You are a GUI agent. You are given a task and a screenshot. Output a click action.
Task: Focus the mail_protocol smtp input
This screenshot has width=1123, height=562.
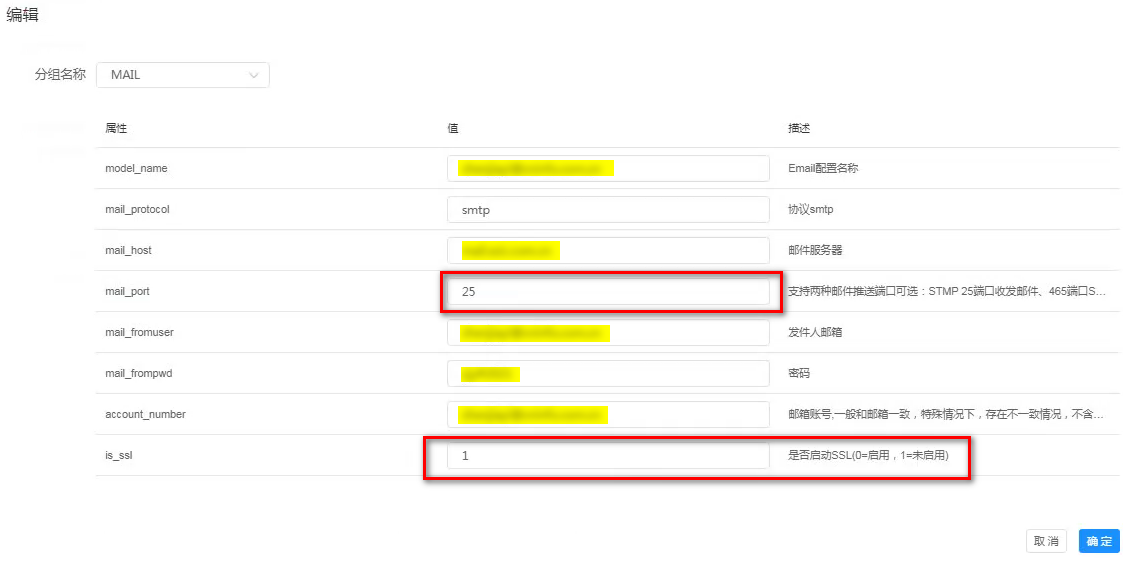click(x=608, y=210)
